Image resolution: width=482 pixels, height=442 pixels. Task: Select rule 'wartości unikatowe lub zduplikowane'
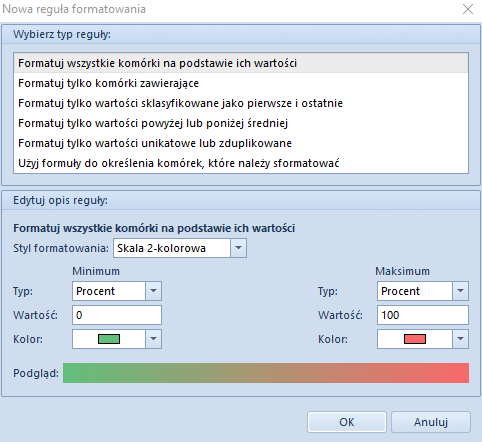pos(241,143)
